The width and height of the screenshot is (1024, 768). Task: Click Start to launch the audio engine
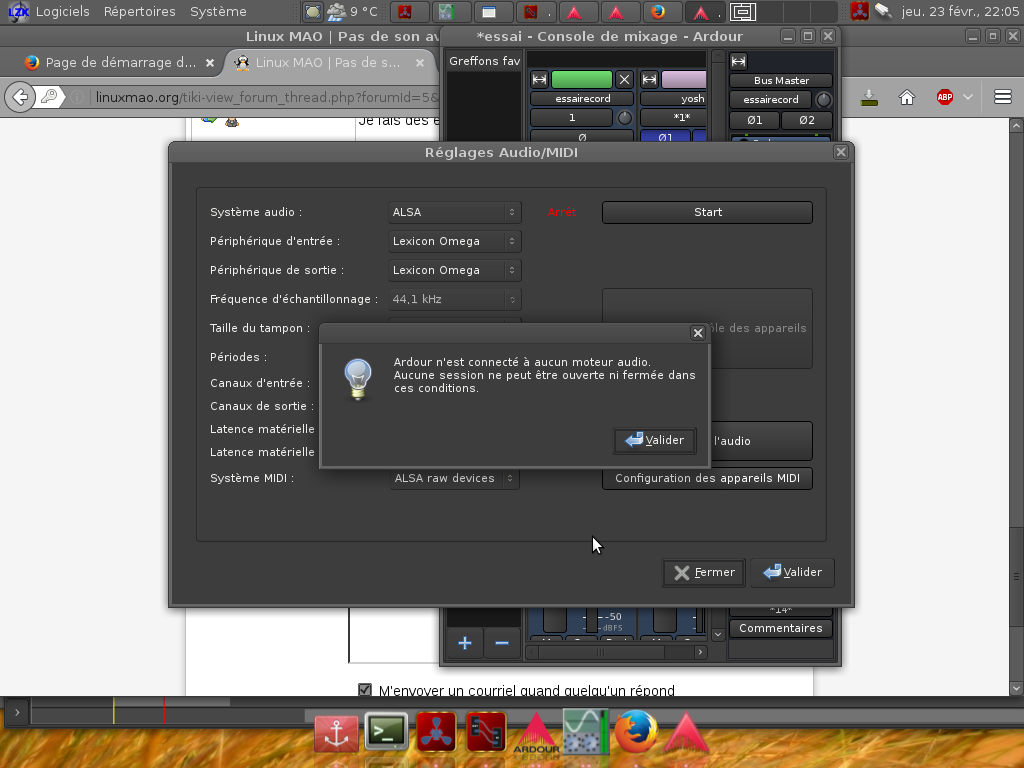tap(707, 212)
